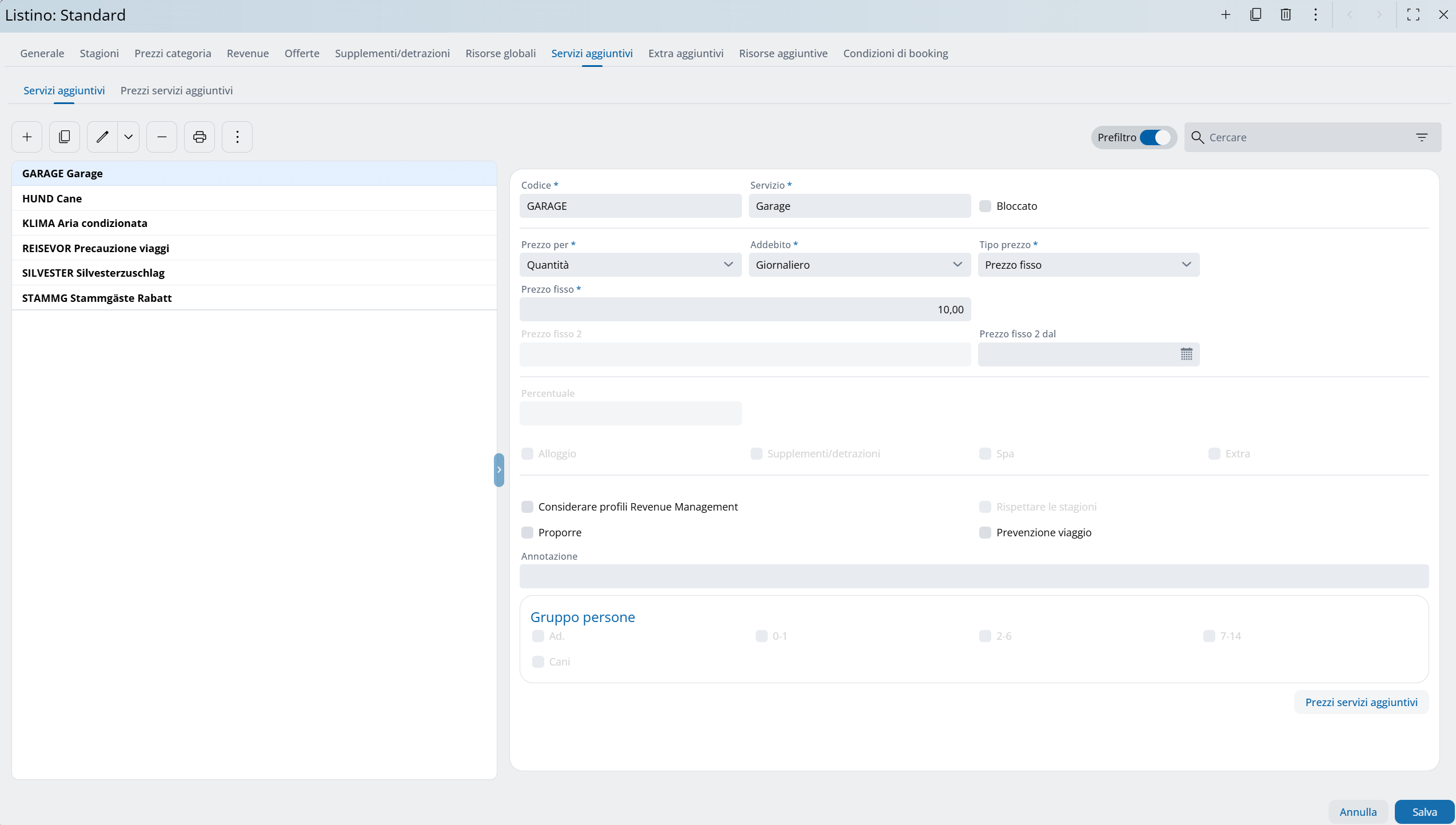Open the calendar picker for Prezzo fisso 2 dal
Screen dimensions: 1456x825
click(x=1186, y=354)
